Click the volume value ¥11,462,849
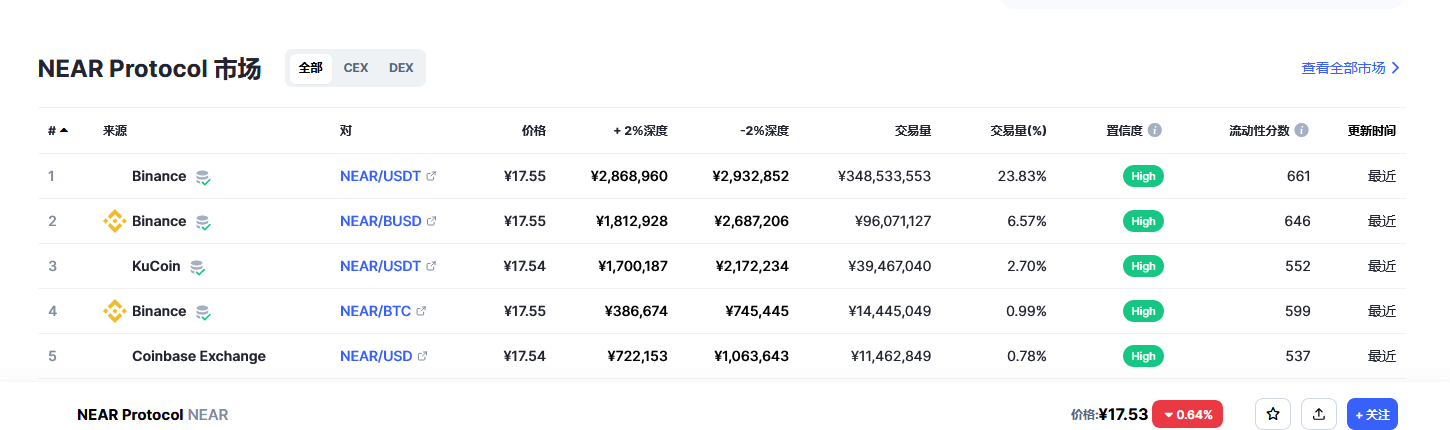The width and height of the screenshot is (1450, 430). [891, 356]
